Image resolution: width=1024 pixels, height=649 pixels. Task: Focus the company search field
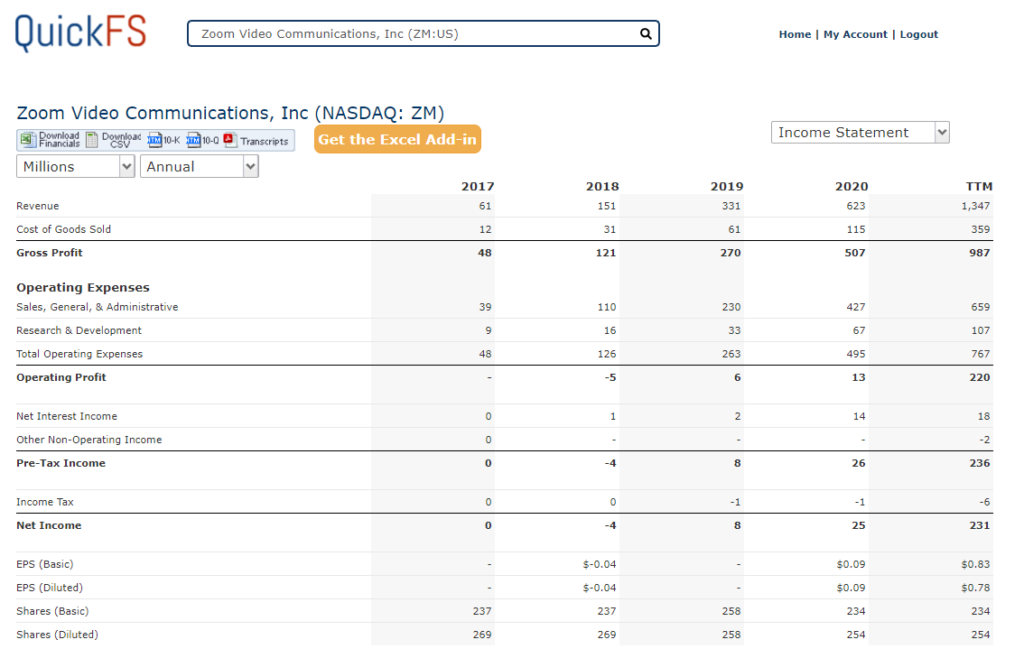coord(423,34)
